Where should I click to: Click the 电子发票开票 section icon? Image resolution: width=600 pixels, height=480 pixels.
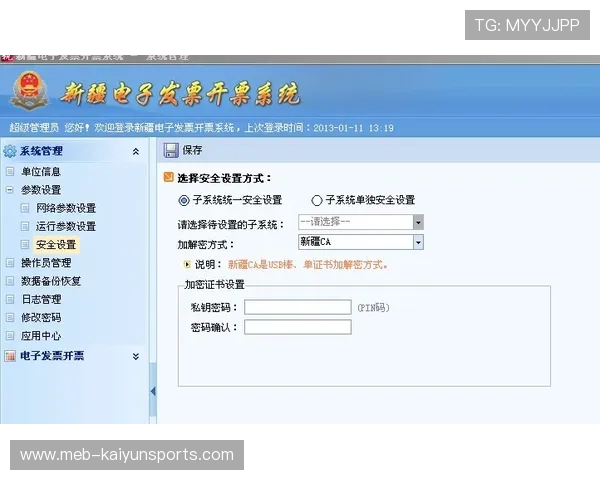coord(10,356)
